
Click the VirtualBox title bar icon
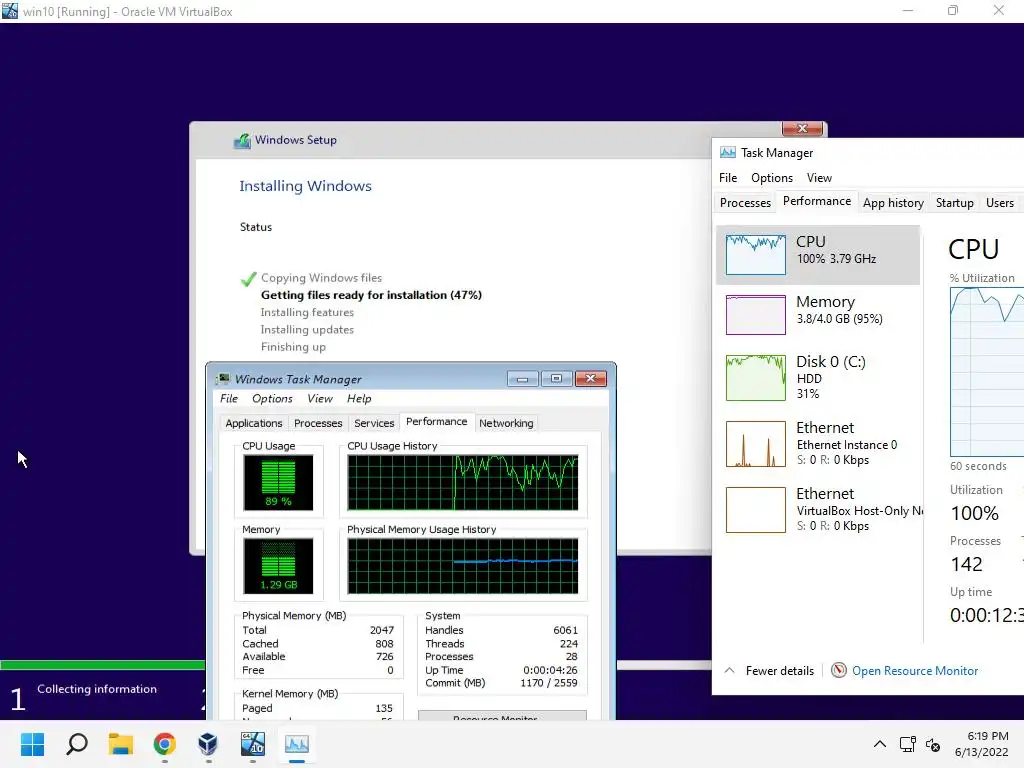(x=10, y=11)
